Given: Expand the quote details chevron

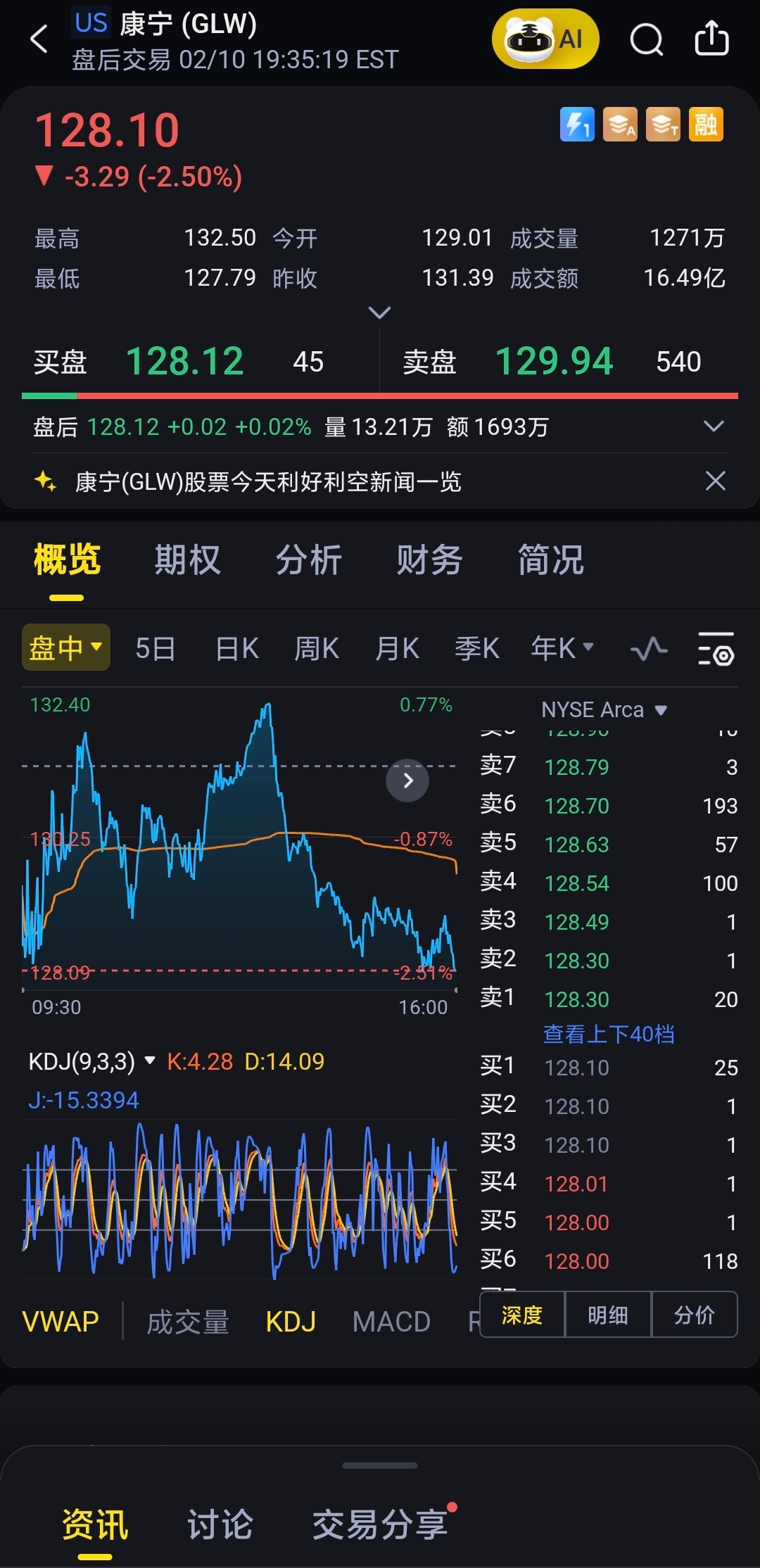Looking at the screenshot, I should [x=379, y=312].
